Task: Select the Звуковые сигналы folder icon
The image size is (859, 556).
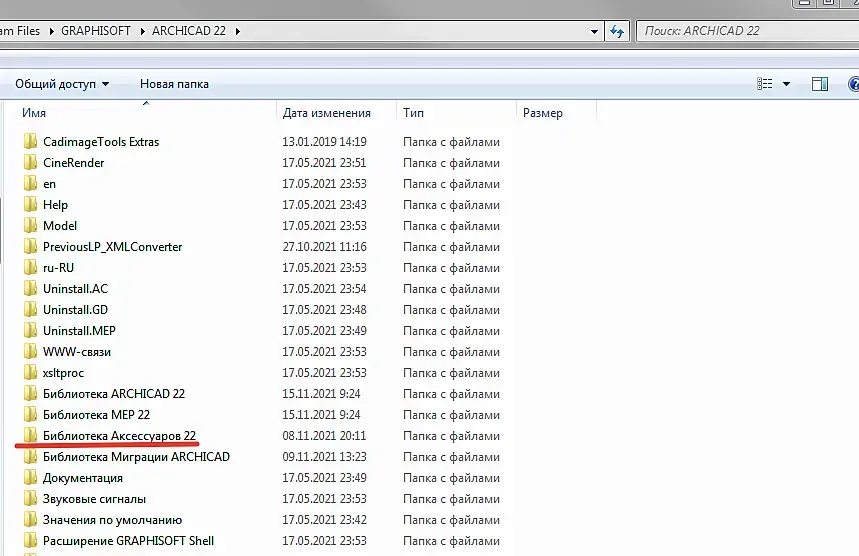Action: (x=31, y=498)
